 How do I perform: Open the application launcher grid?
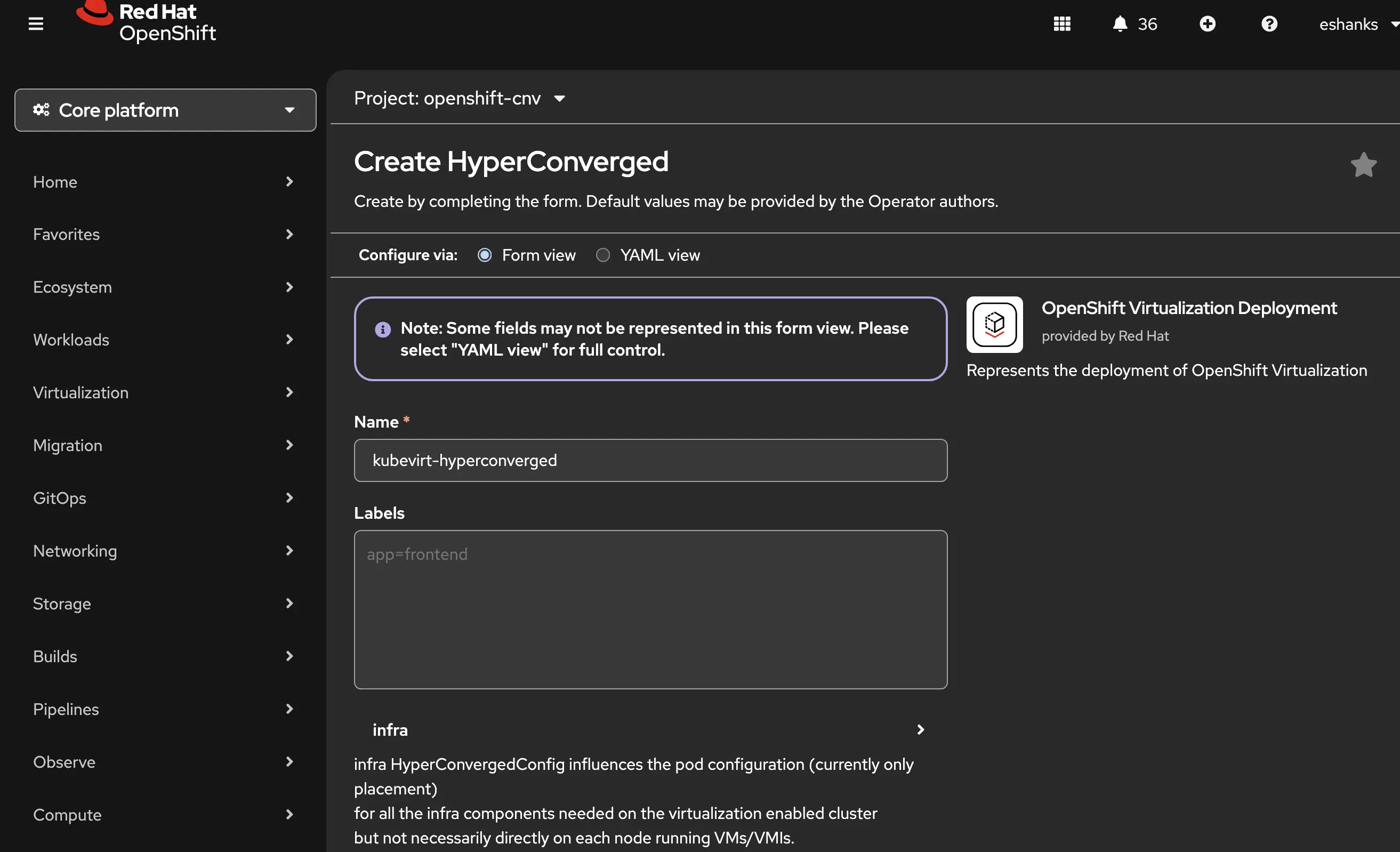click(x=1061, y=24)
